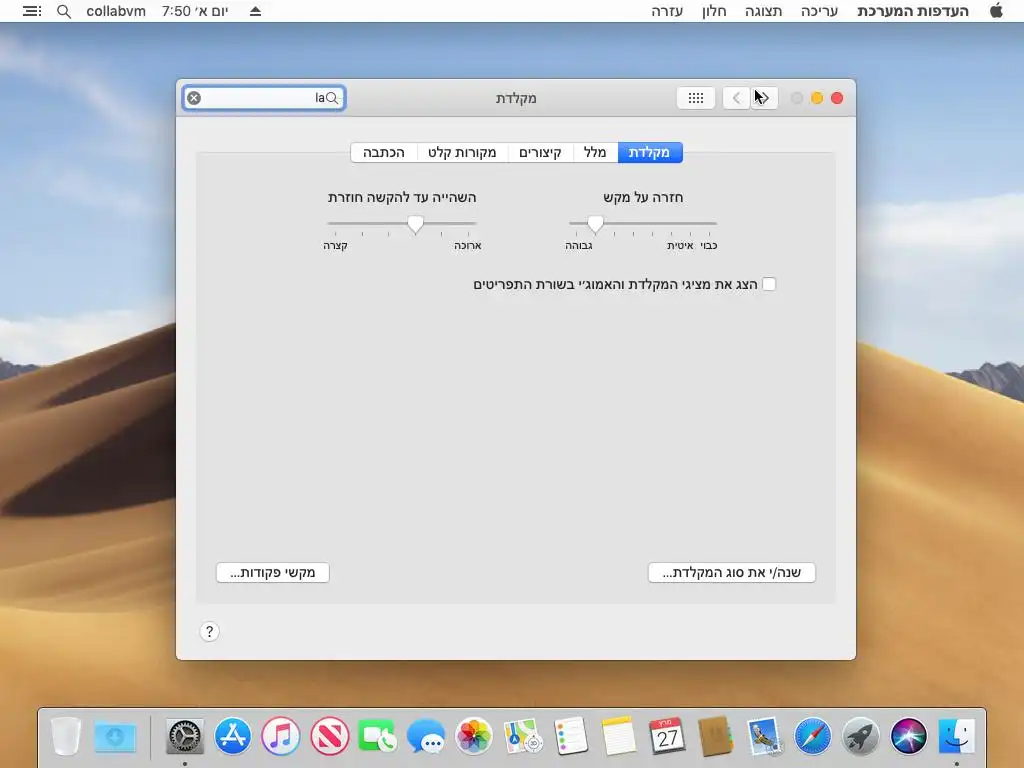Click the שנה/י את סוג המקלדת button
The width and height of the screenshot is (1024, 768).
[731, 573]
